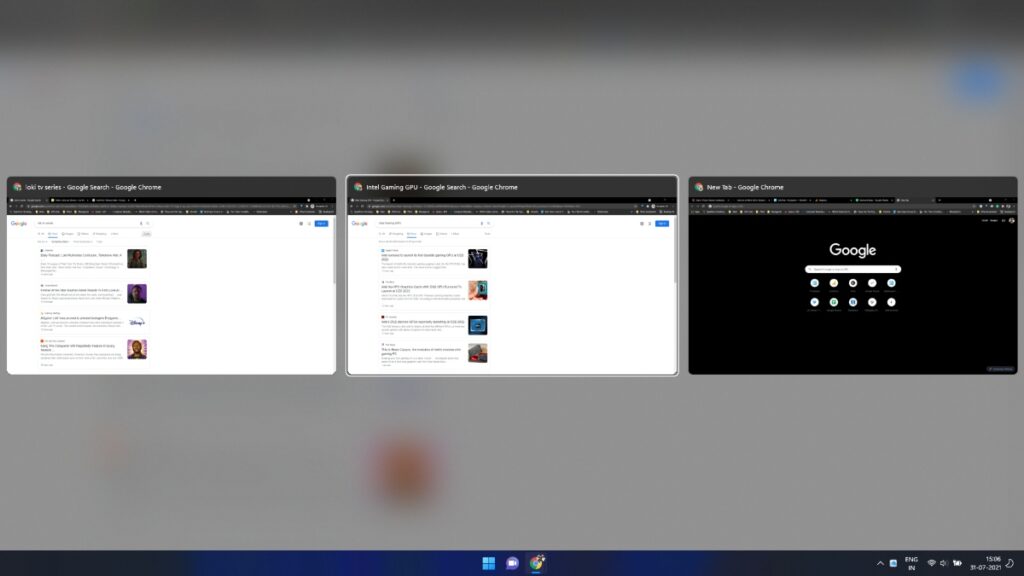This screenshot has width=1024, height=576.
Task: Select the Intel Gaming GPU window thumbnail
Action: [x=513, y=280]
